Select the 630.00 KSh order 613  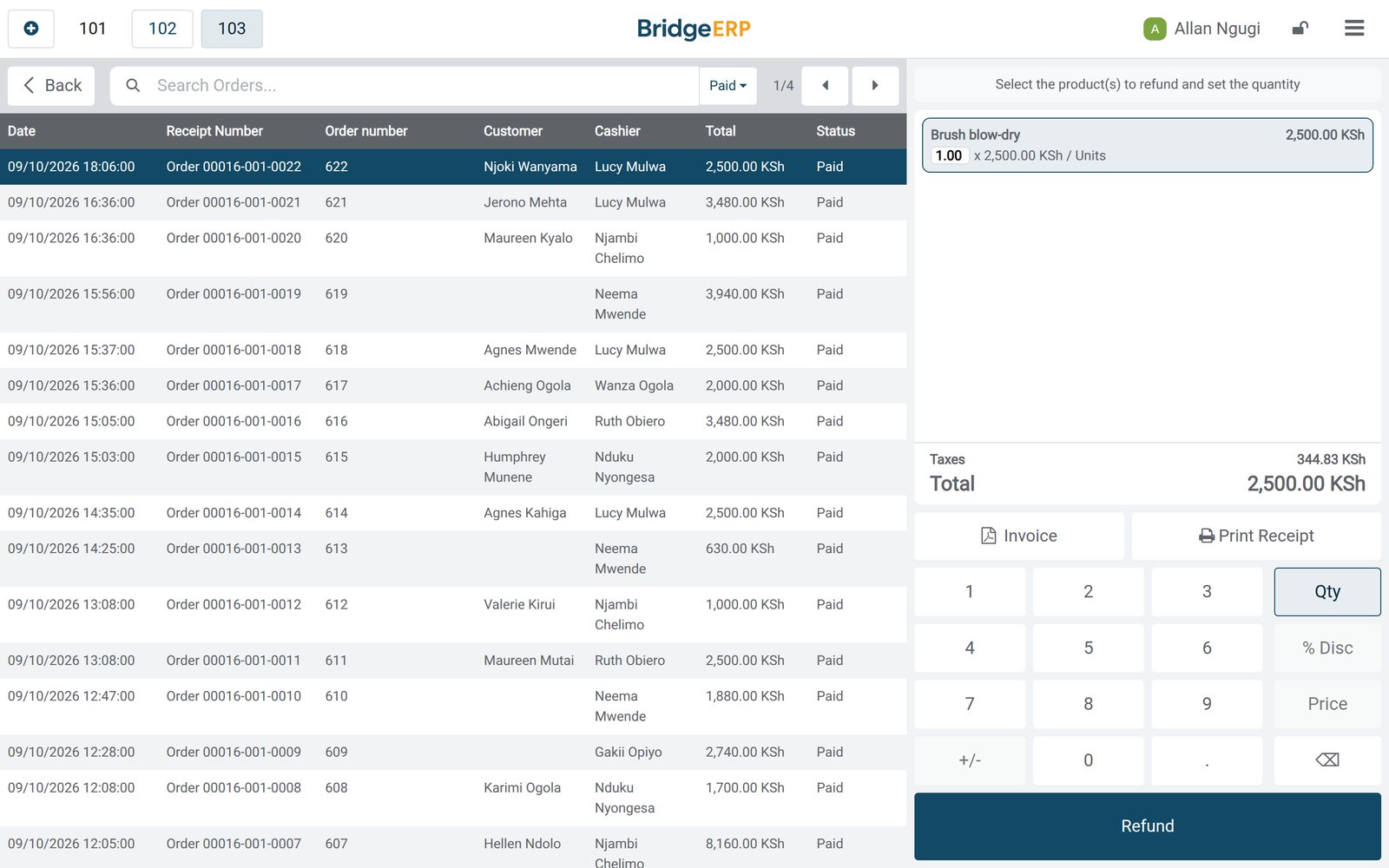pos(453,559)
